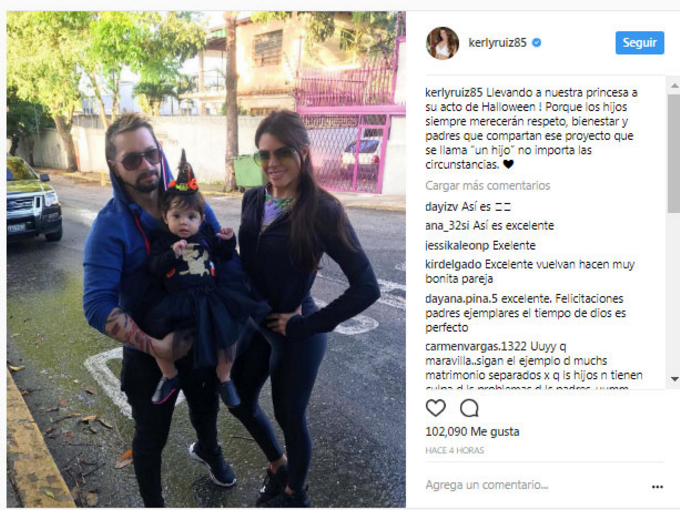Open the kerlyruiz85 username in header
Image resolution: width=680 pixels, height=510 pixels.
click(x=497, y=42)
